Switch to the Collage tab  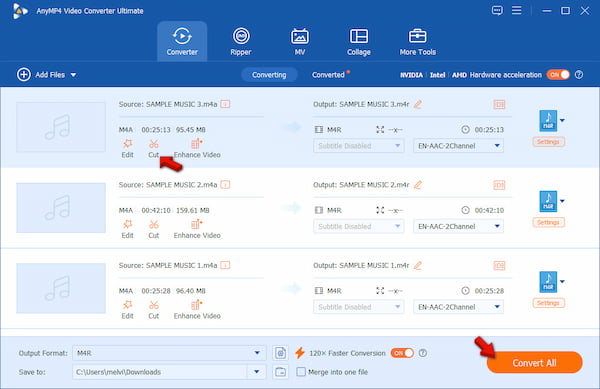pyautogui.click(x=359, y=41)
